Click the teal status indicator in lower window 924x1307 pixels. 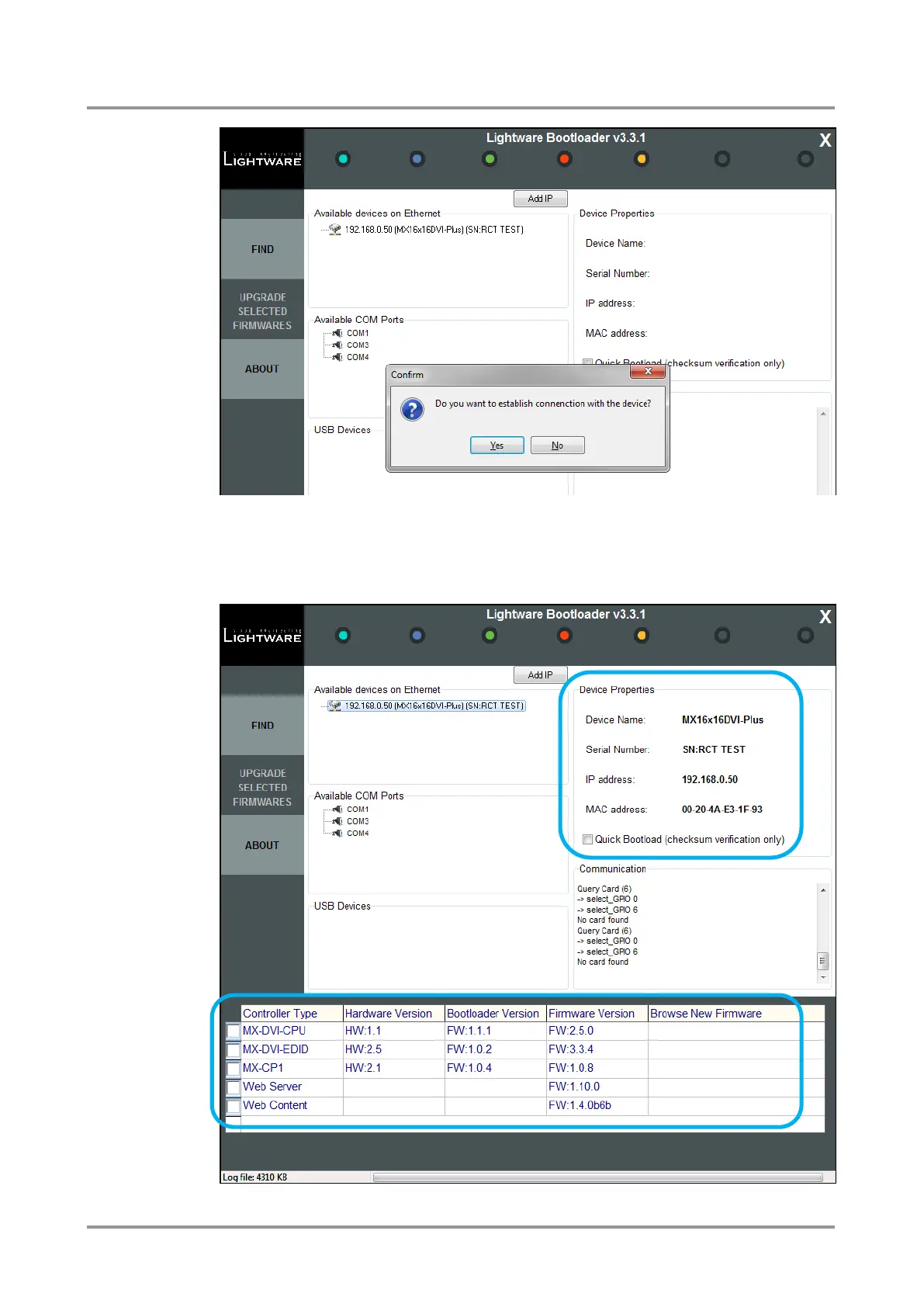tap(343, 636)
